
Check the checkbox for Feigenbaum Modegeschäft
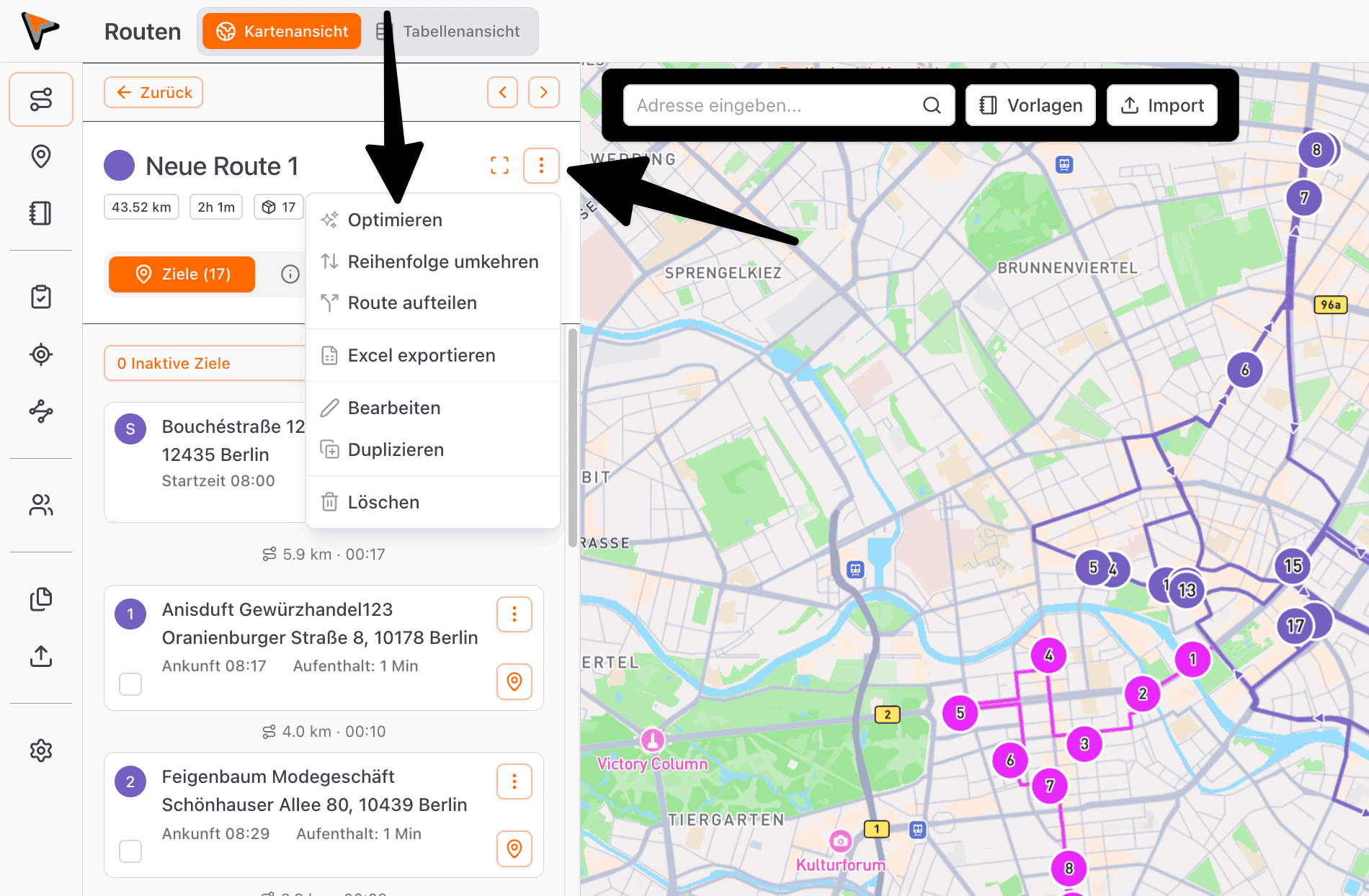130,851
